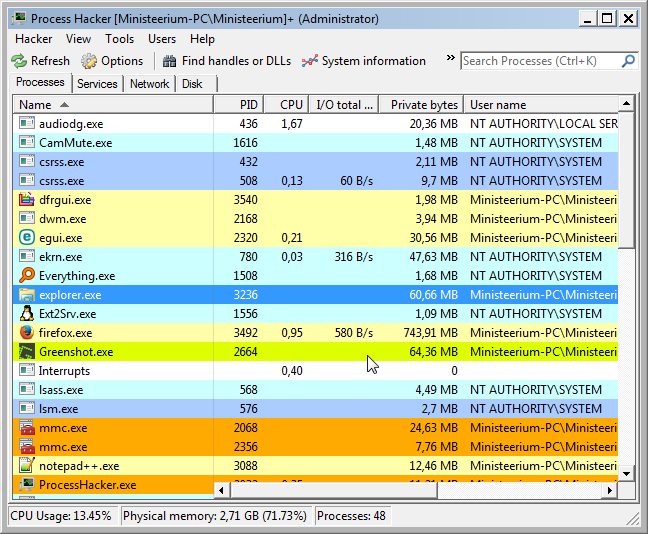Open System information graph icon
Image resolution: width=648 pixels, height=534 pixels.
310,61
